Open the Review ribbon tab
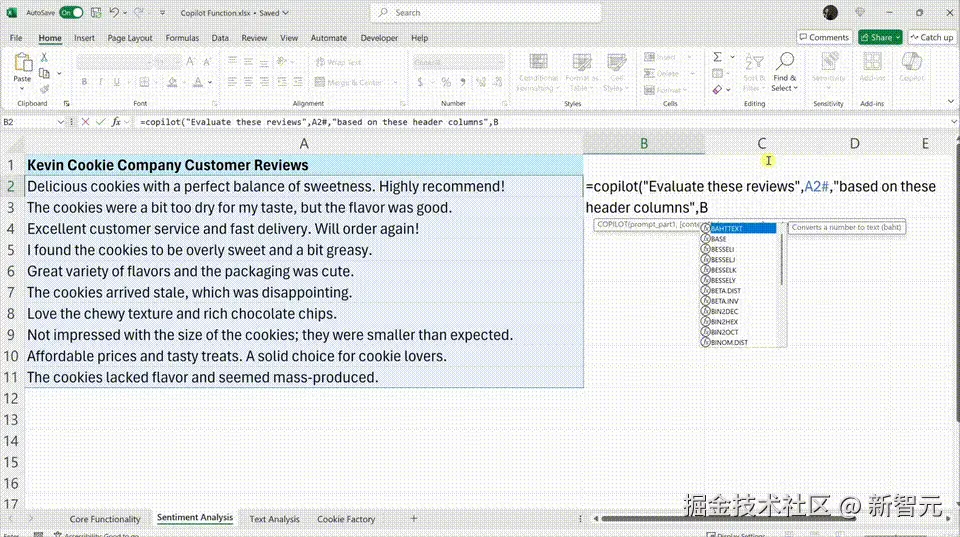960x537 pixels. (x=254, y=38)
